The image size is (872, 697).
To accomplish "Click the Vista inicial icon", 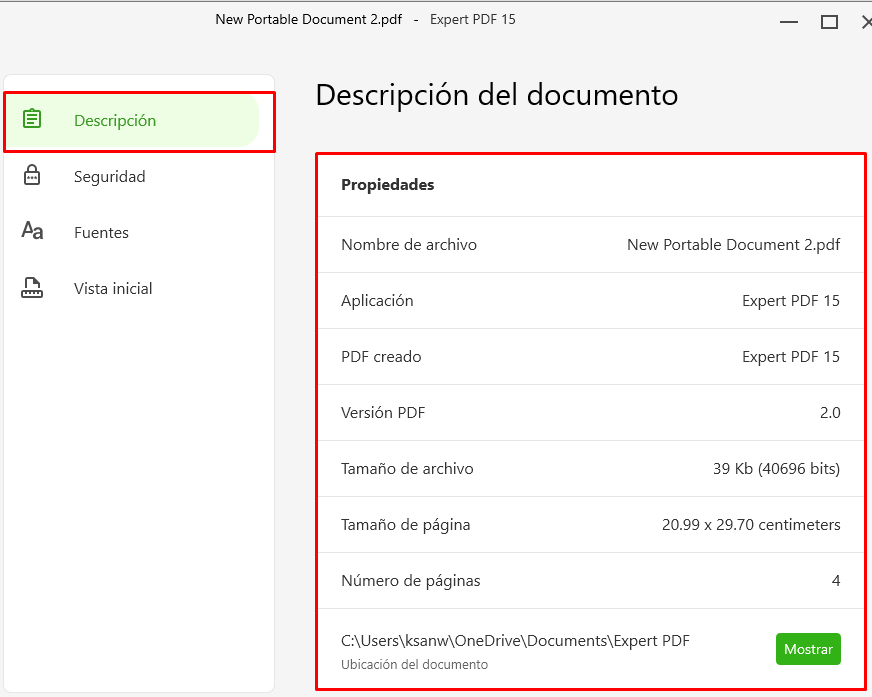I will pyautogui.click(x=32, y=287).
